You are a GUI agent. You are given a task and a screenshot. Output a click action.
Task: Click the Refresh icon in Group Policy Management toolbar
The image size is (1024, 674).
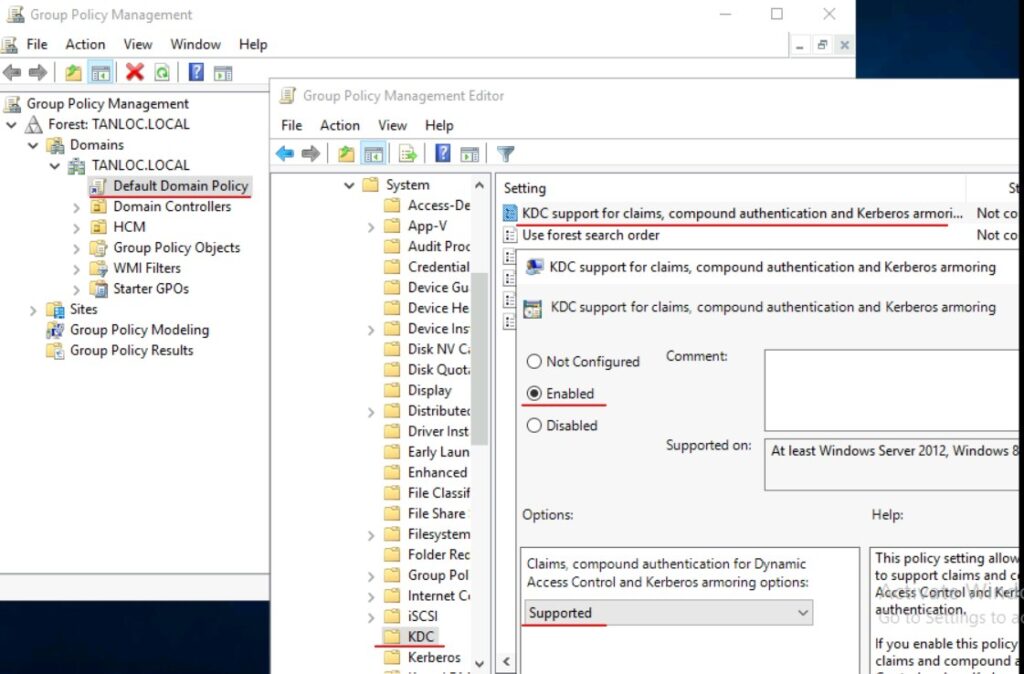[x=160, y=70]
